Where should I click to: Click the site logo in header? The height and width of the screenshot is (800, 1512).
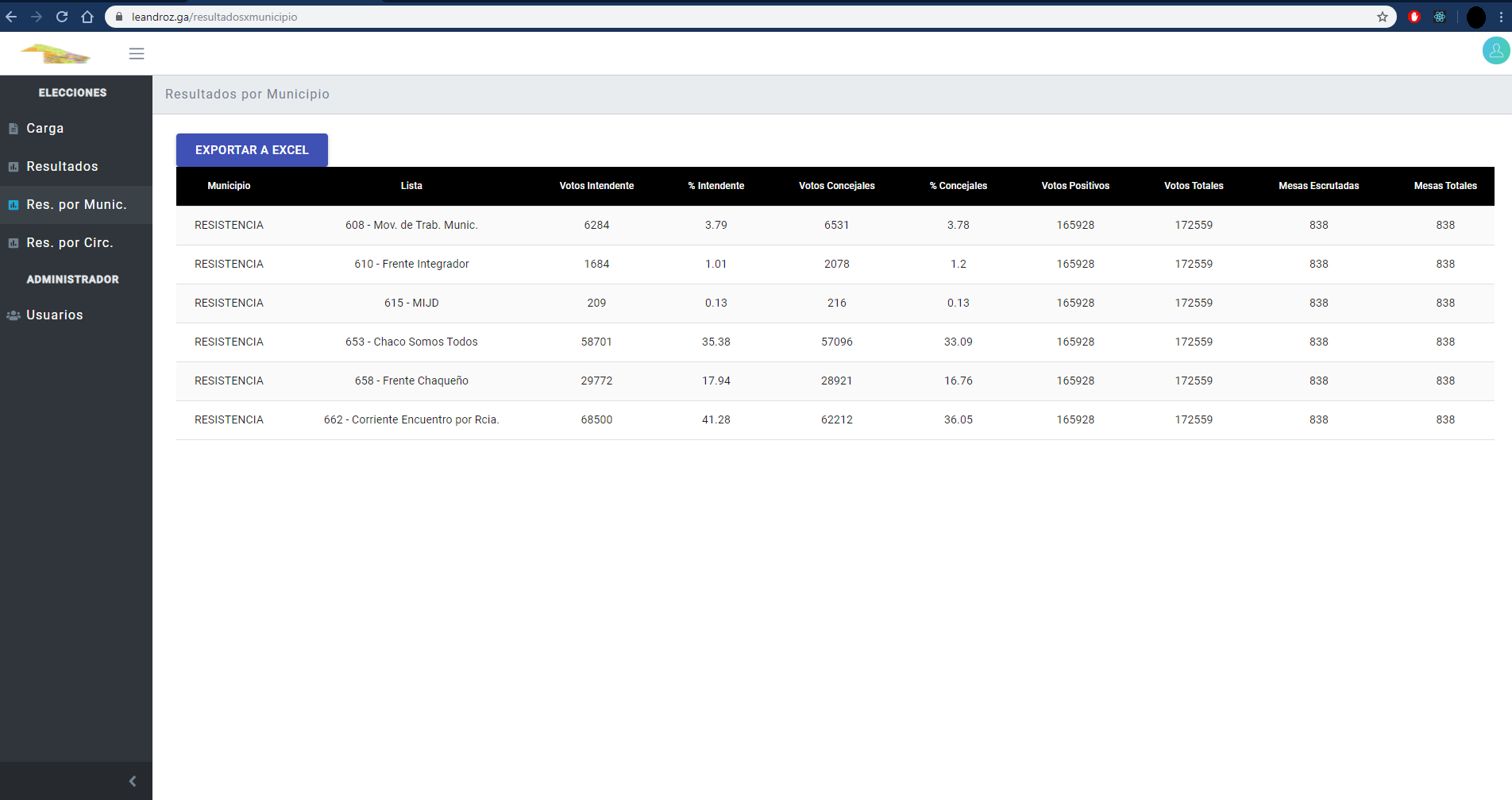pyautogui.click(x=55, y=53)
